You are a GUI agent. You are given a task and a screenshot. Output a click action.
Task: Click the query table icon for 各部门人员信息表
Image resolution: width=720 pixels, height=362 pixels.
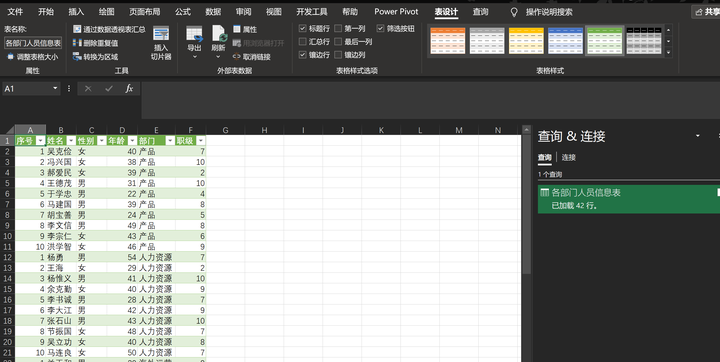pos(545,192)
